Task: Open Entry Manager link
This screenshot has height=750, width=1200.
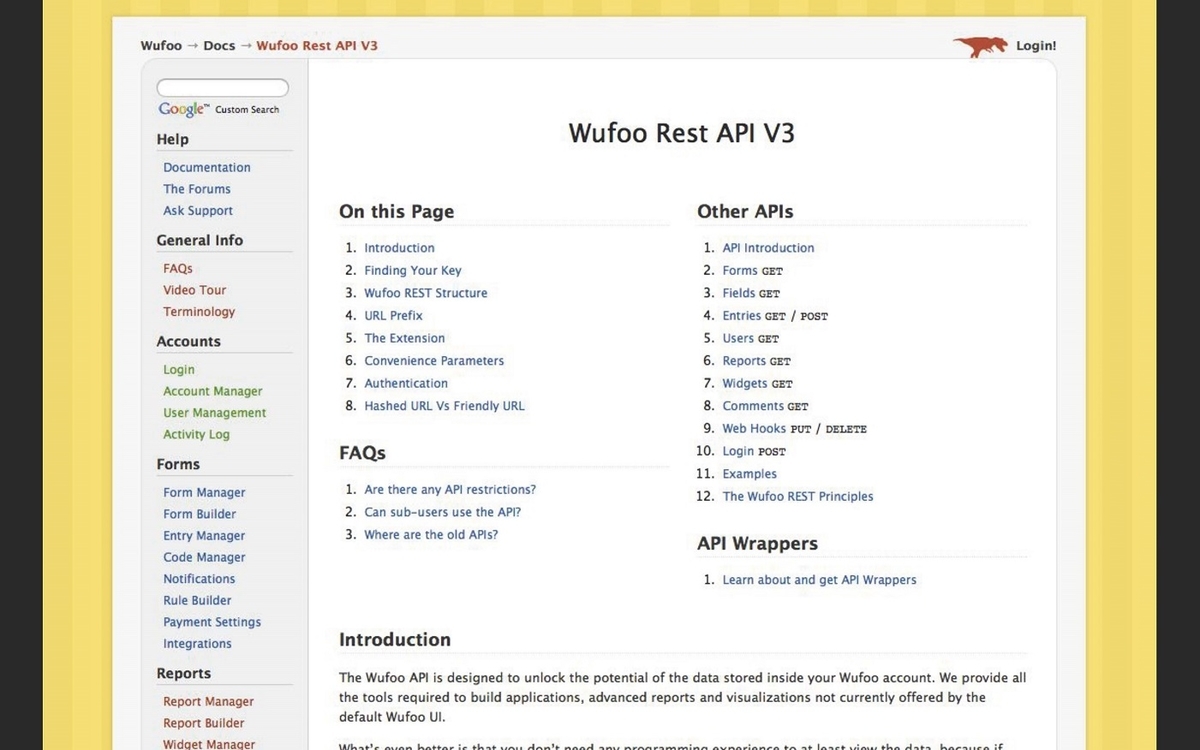Action: [204, 536]
